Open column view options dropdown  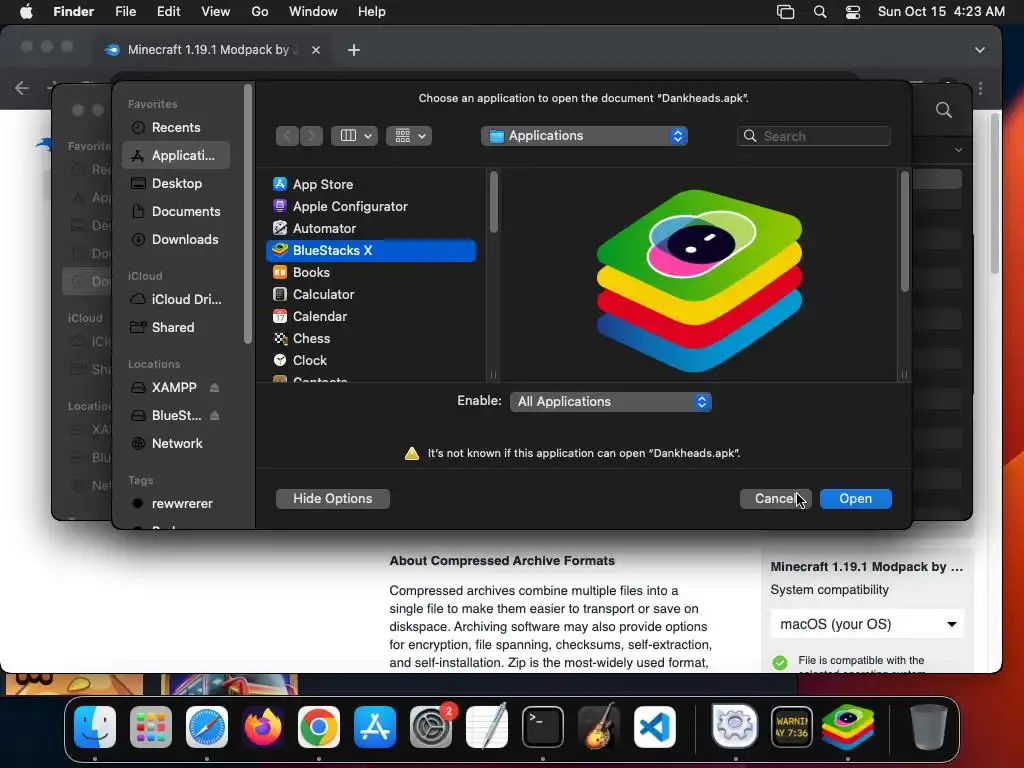(355, 136)
